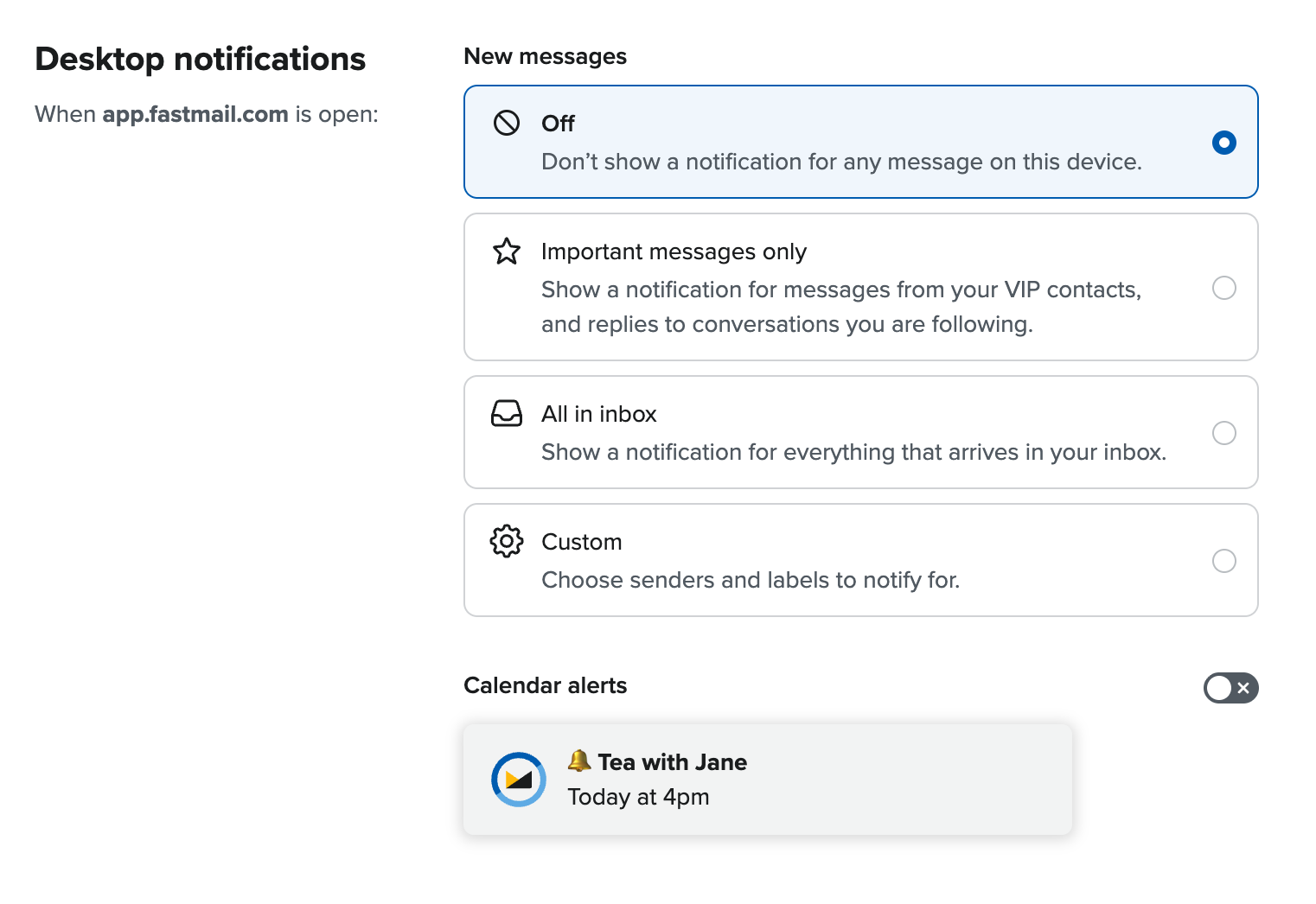Click the inbox tray icon
Viewport: 1316px width, 904px height.
coord(507,414)
